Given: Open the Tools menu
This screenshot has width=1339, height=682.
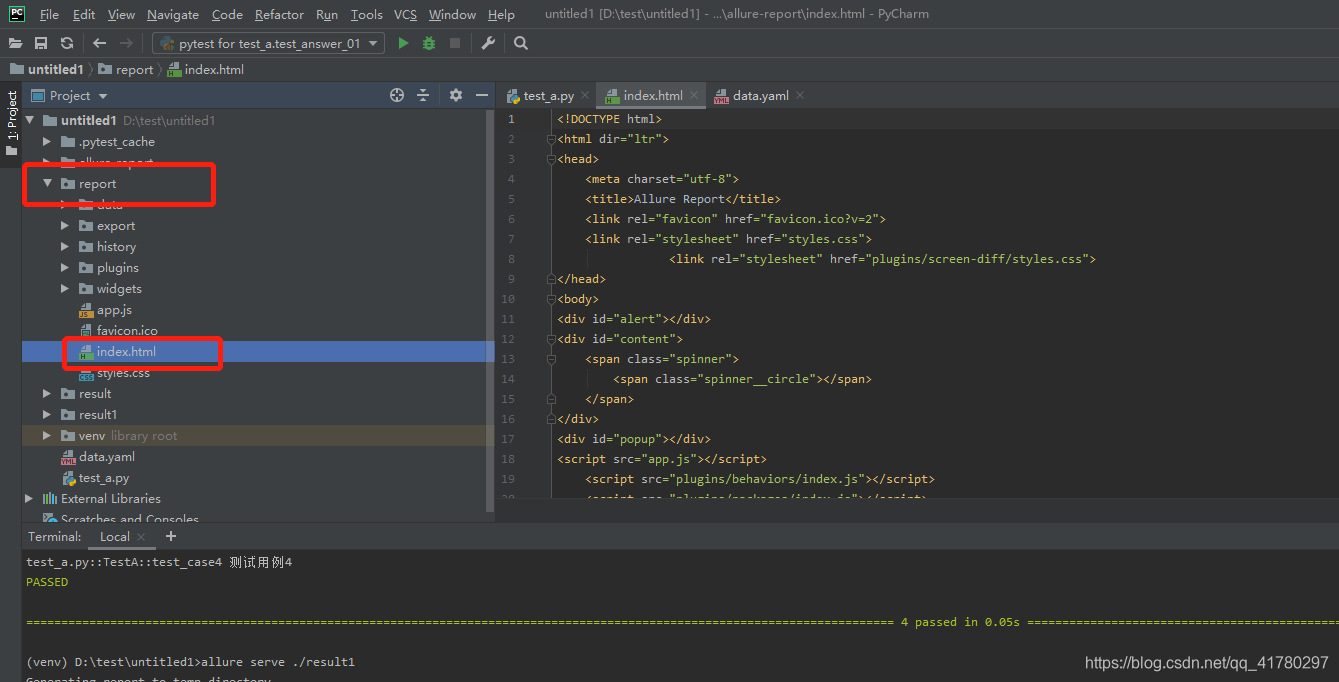Looking at the screenshot, I should pyautogui.click(x=367, y=14).
